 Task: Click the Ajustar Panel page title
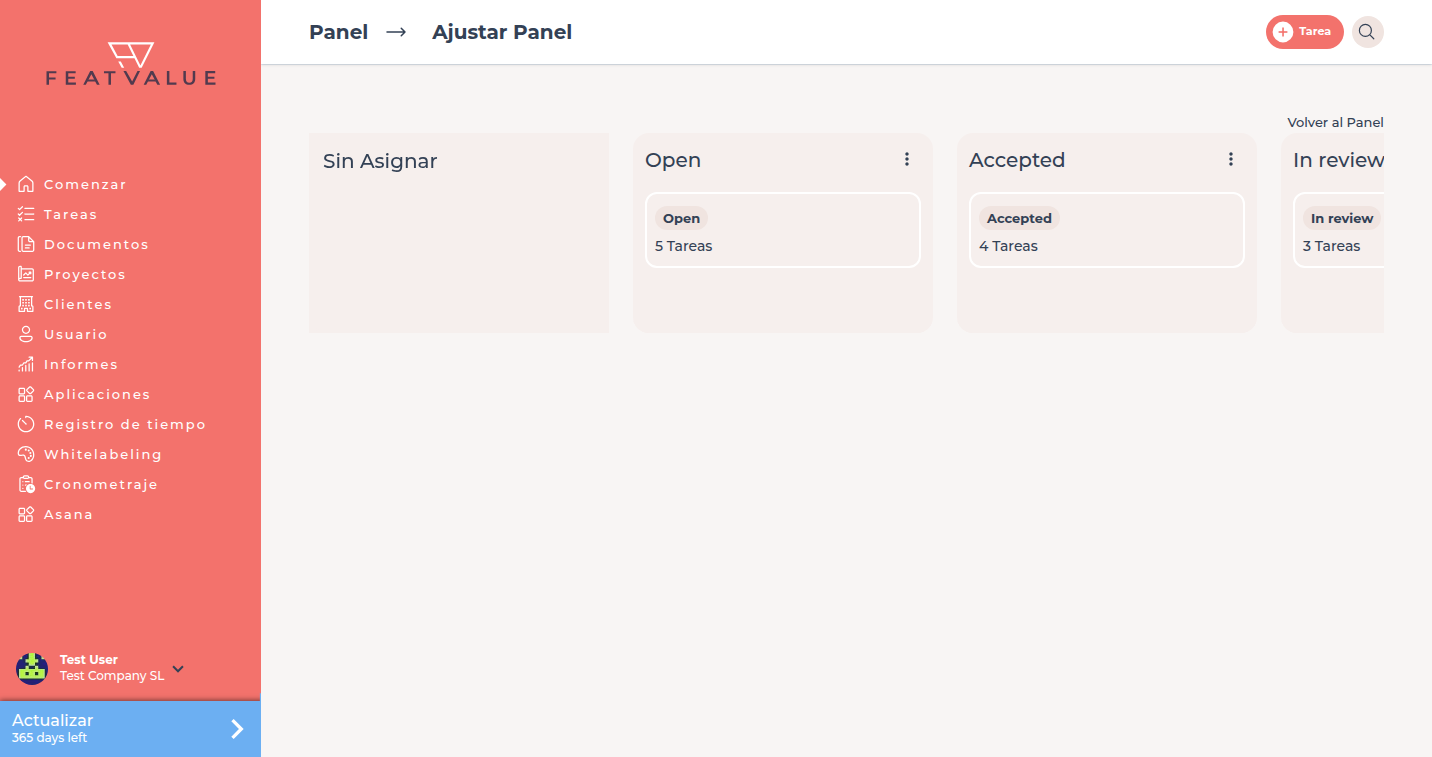[x=502, y=32]
